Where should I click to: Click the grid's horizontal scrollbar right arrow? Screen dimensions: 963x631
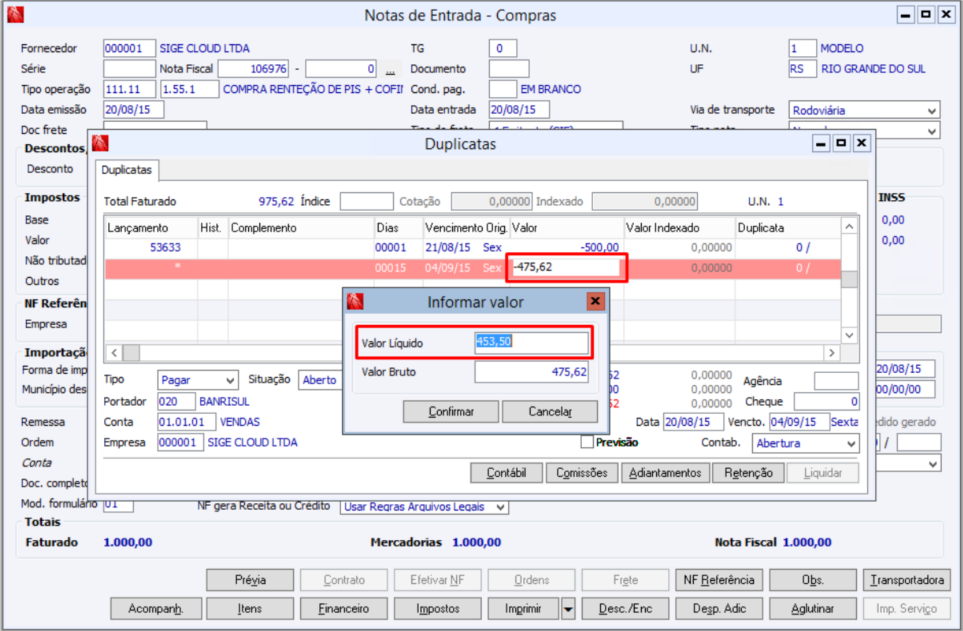tap(830, 353)
